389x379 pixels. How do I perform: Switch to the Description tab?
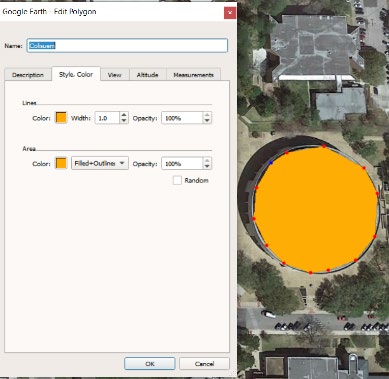coord(28,75)
